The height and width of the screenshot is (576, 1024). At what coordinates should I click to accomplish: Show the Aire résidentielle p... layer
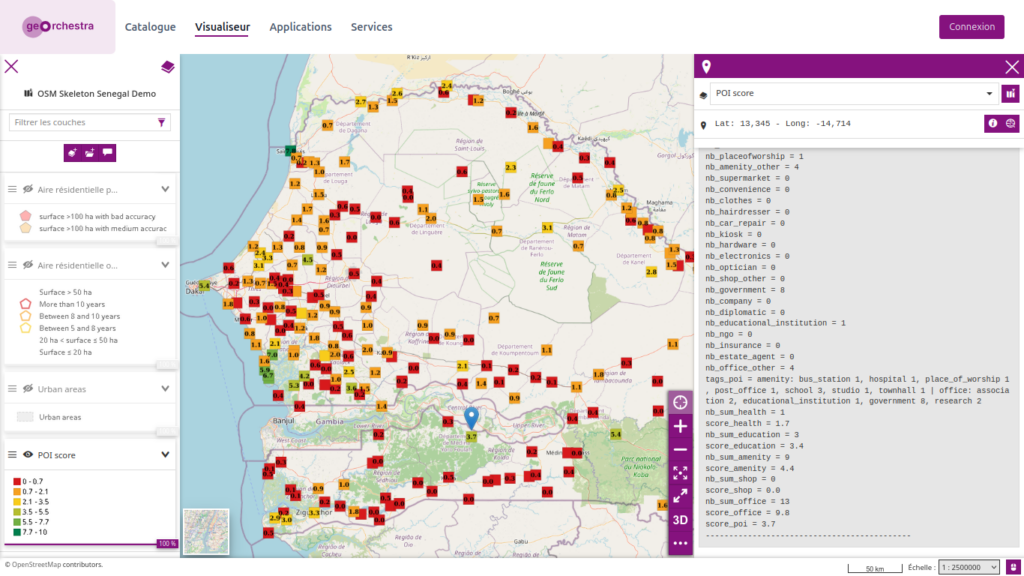tap(28, 189)
